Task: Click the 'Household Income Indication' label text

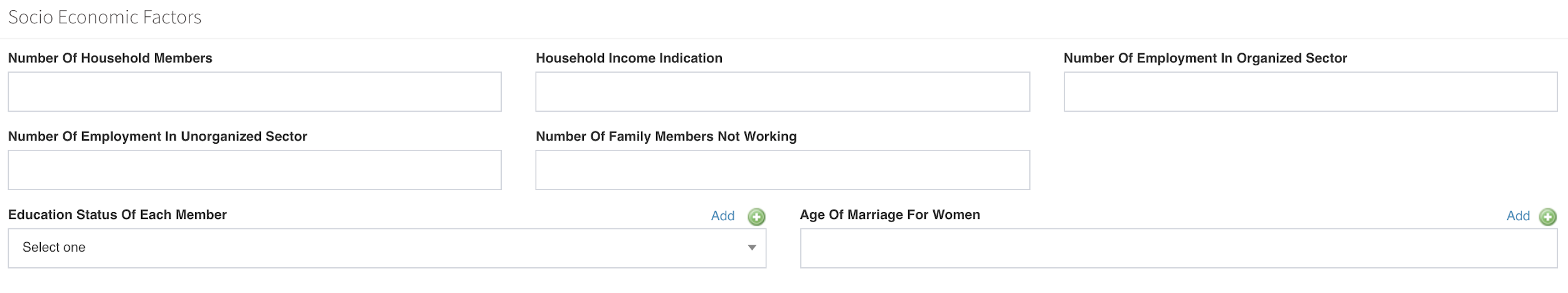Action: pyautogui.click(x=628, y=58)
